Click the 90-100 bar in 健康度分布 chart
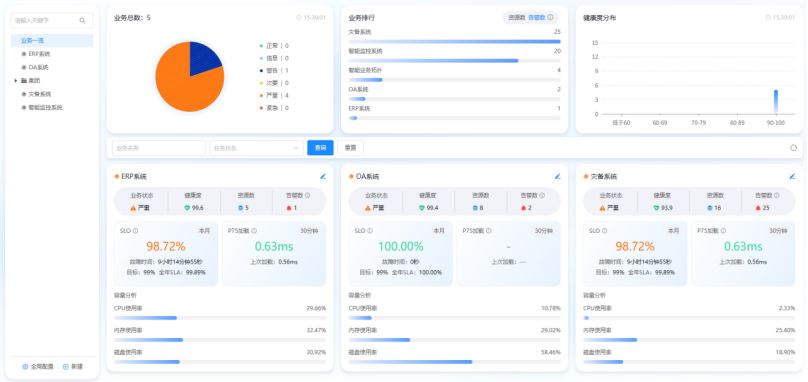 pos(776,102)
